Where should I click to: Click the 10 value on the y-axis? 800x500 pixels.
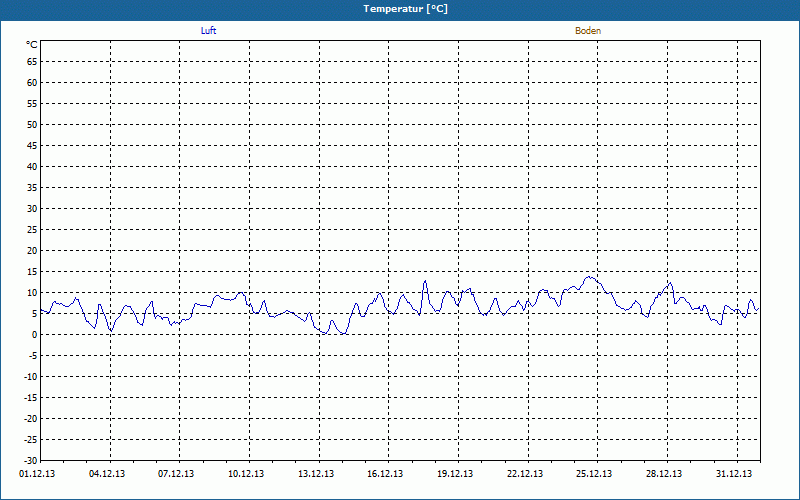[32, 292]
